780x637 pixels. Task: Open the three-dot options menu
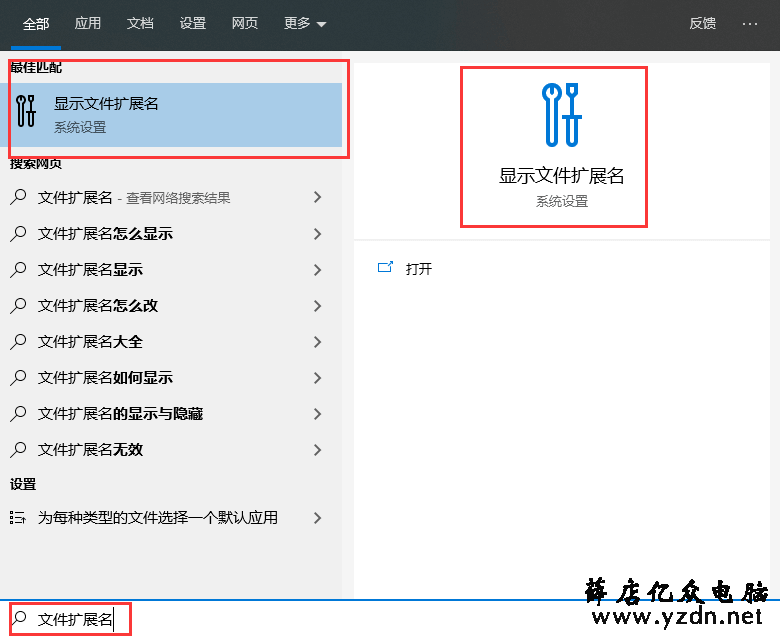tap(750, 23)
